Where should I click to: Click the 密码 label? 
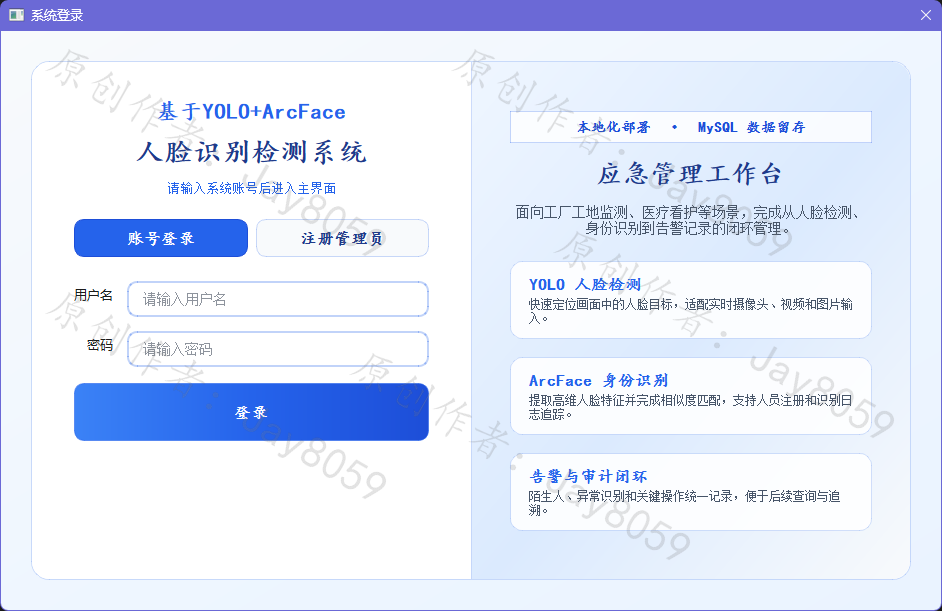(100, 345)
